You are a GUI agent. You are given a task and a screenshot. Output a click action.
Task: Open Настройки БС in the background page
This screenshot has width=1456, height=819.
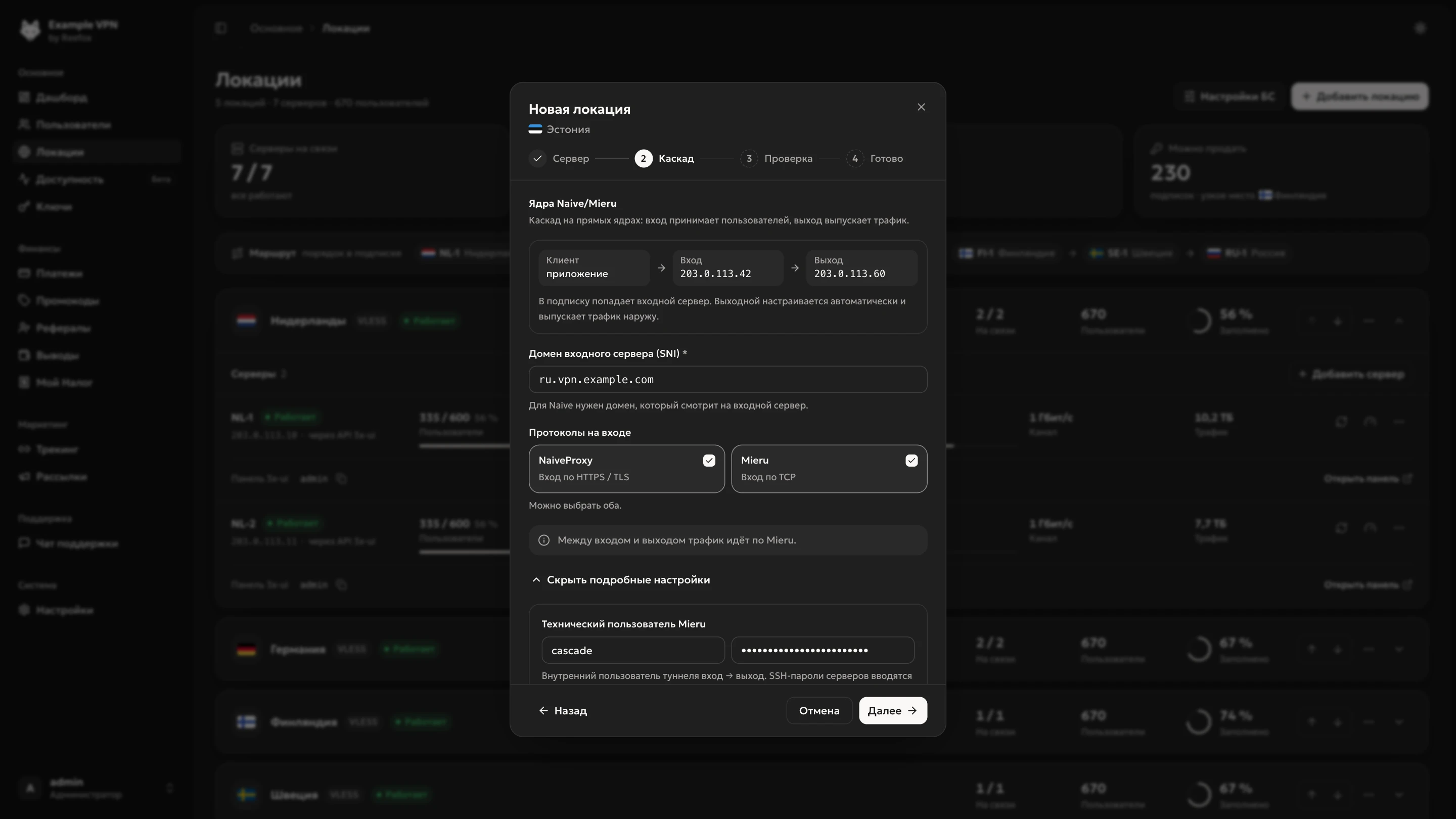click(1230, 97)
